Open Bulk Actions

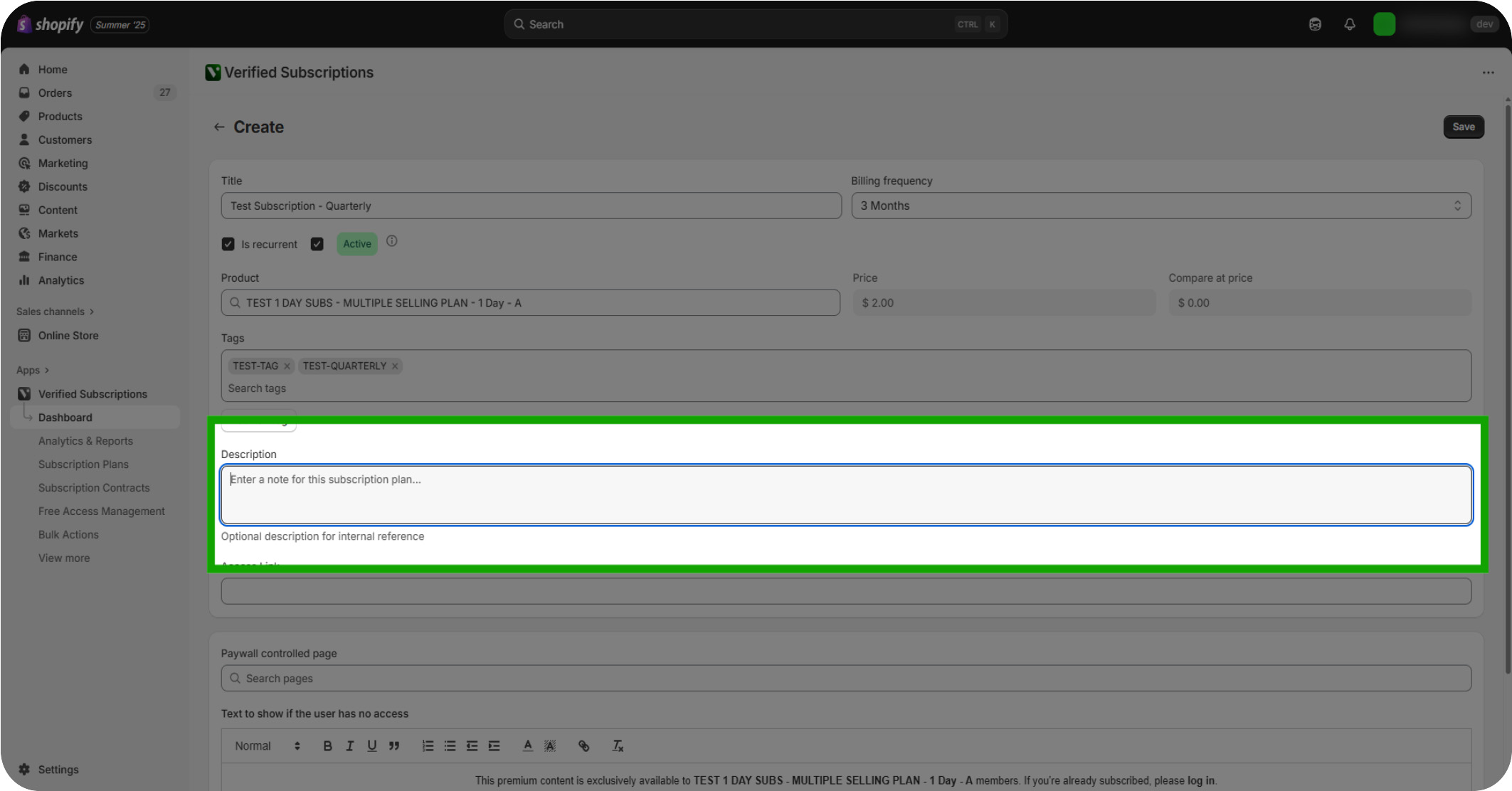coord(68,534)
